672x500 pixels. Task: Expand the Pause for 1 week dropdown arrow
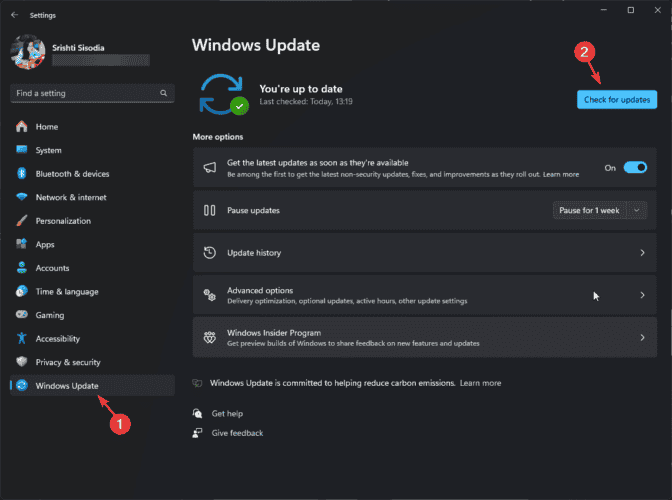[637, 210]
